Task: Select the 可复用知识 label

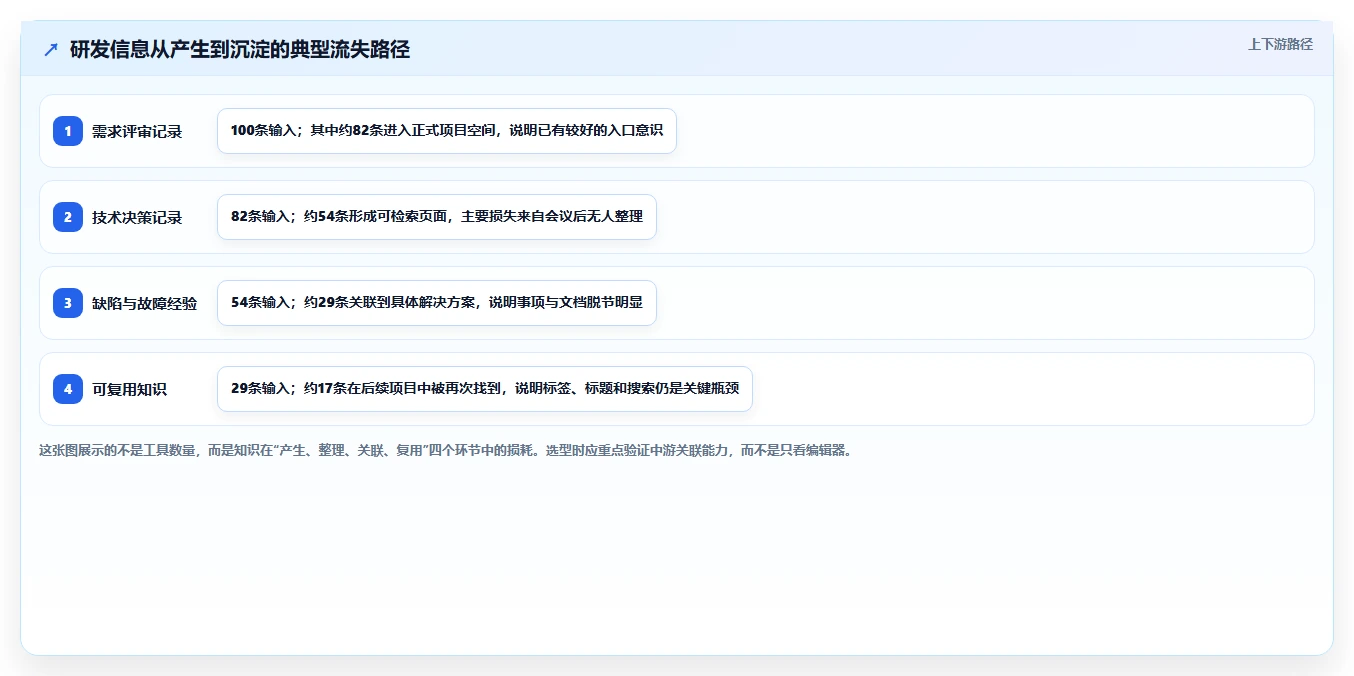Action: pyautogui.click(x=129, y=389)
